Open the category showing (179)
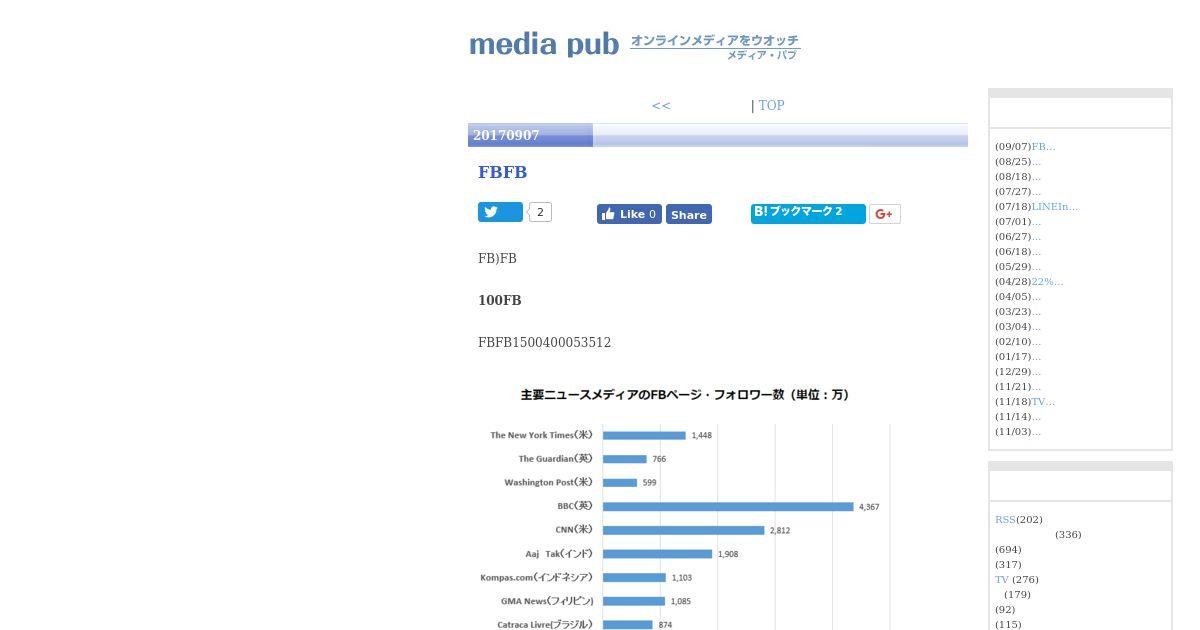1200x630 pixels. click(1017, 594)
